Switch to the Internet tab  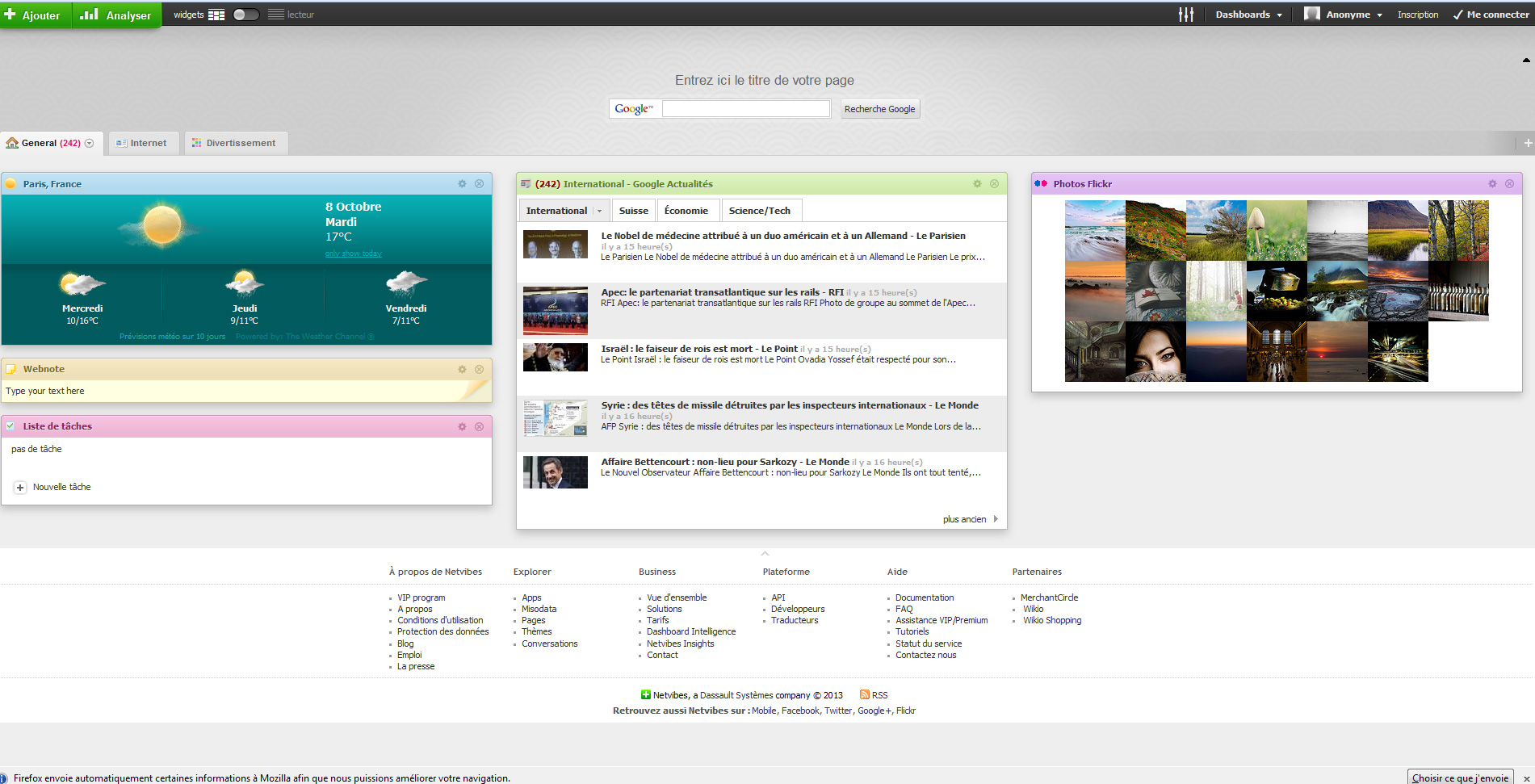144,143
